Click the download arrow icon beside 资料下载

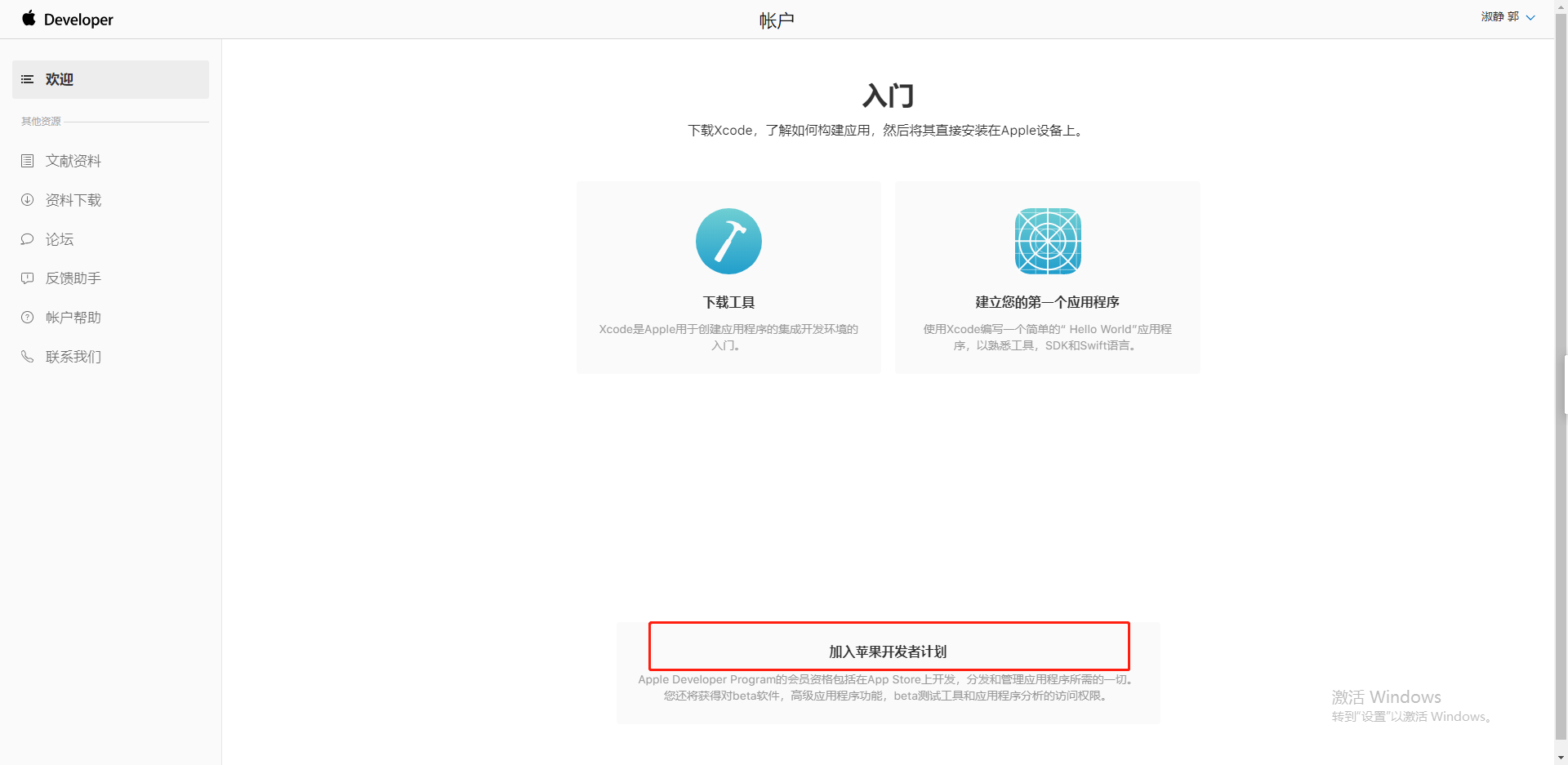pos(27,200)
